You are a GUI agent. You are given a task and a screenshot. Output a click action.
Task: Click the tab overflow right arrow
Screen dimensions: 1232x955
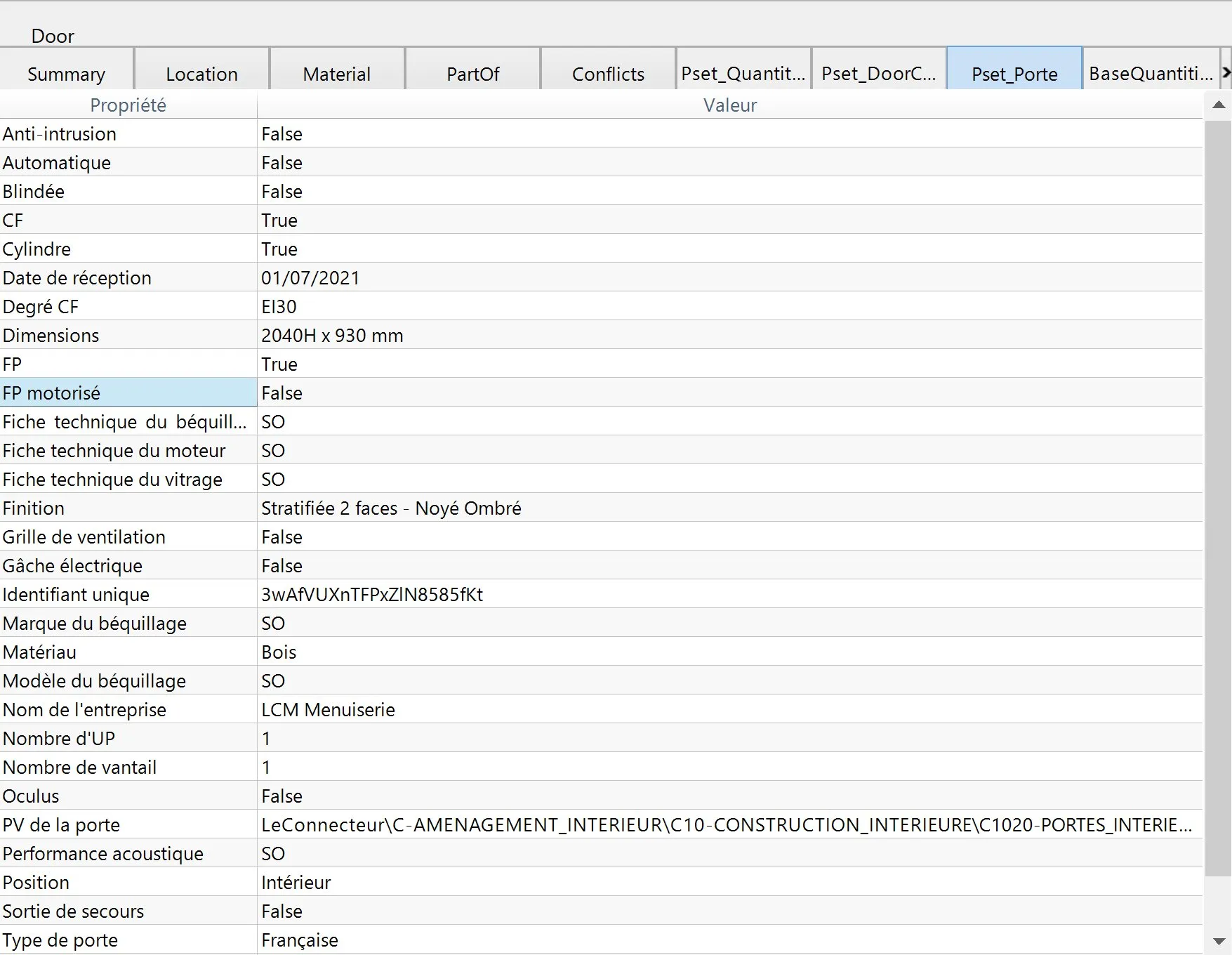[1226, 72]
